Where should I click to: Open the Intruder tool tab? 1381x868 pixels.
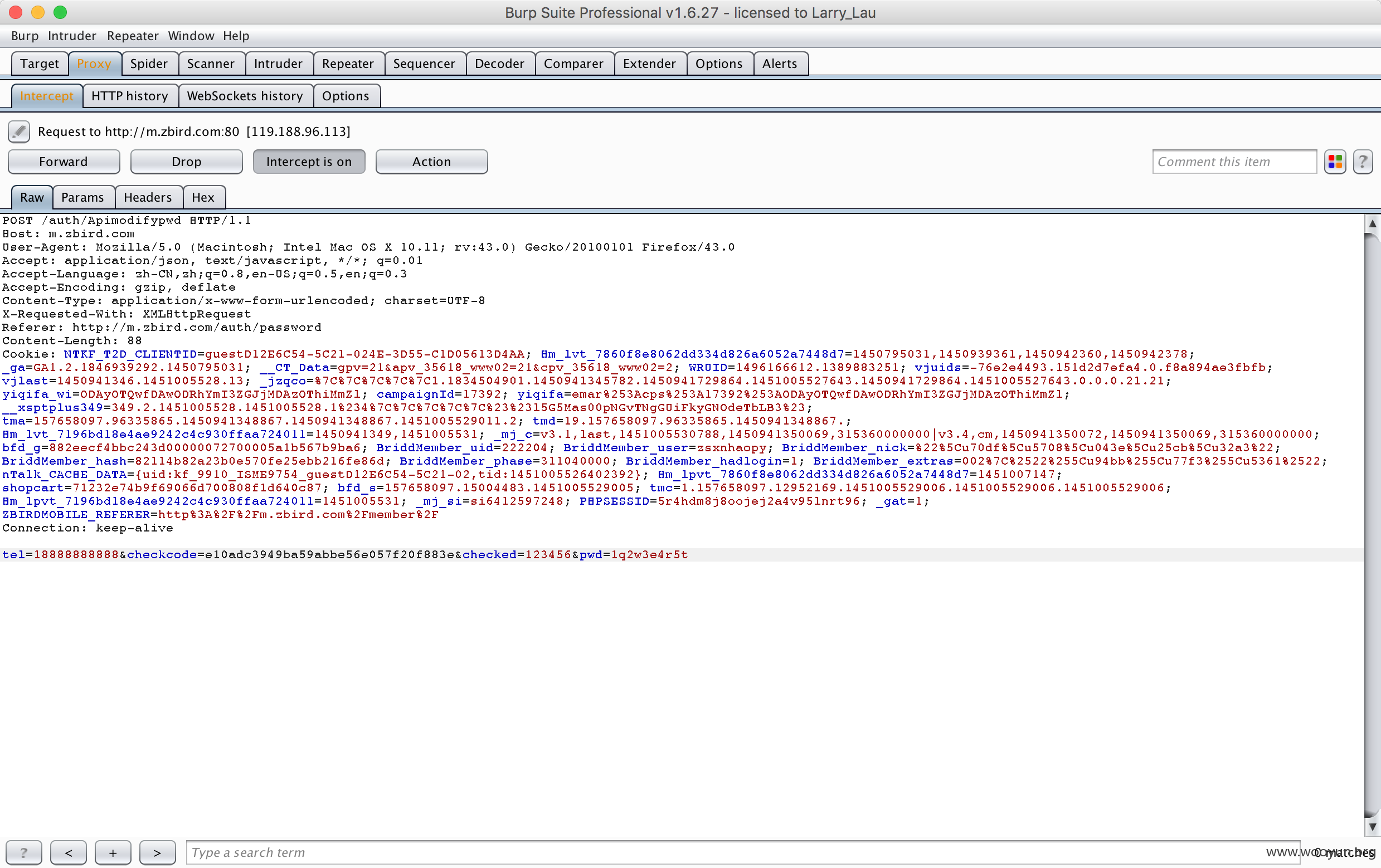point(278,64)
